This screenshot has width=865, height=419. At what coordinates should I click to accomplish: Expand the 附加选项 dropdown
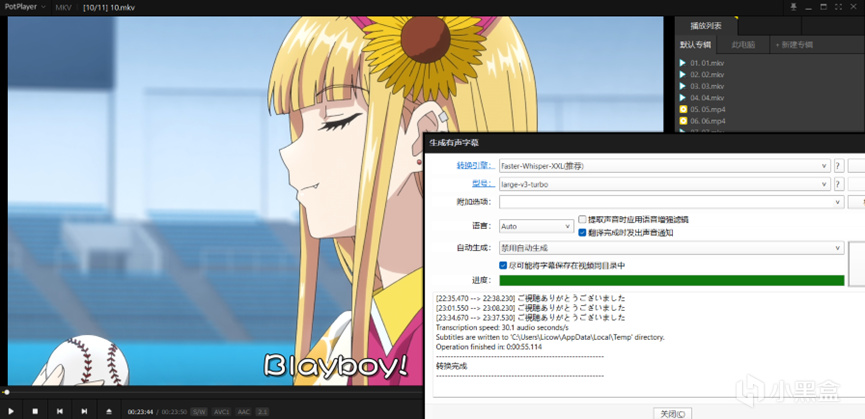(x=671, y=202)
